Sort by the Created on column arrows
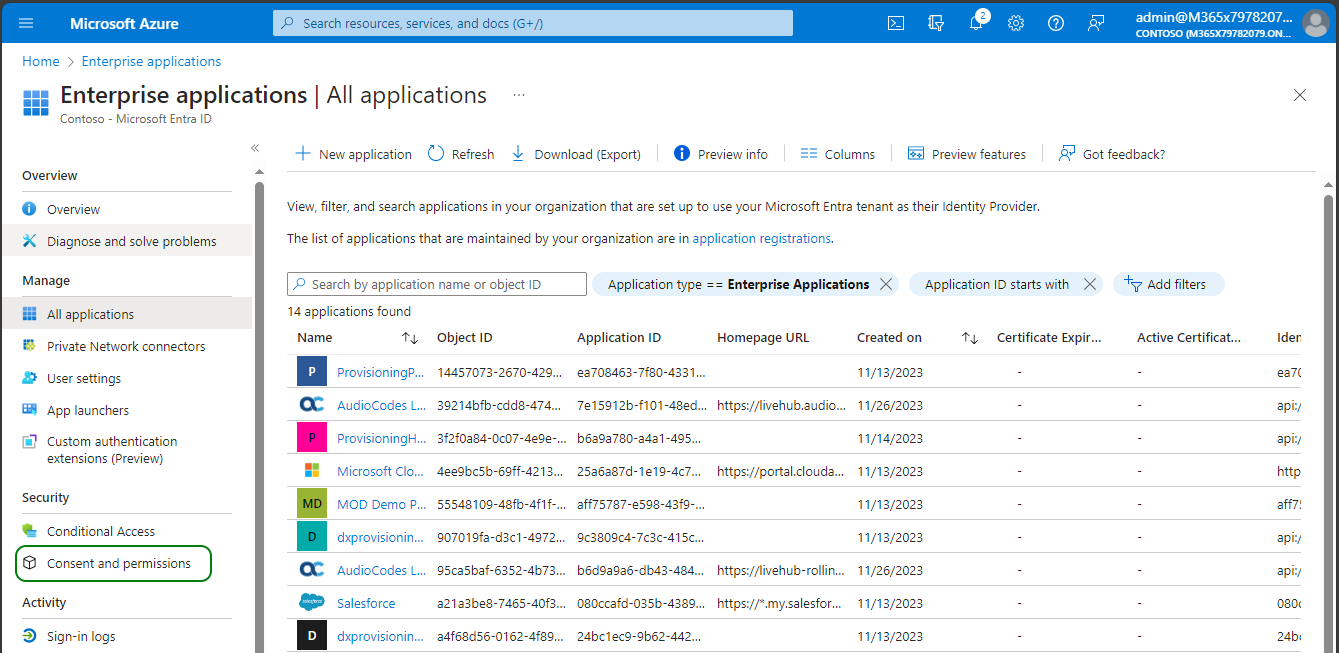1339x653 pixels. pos(970,338)
